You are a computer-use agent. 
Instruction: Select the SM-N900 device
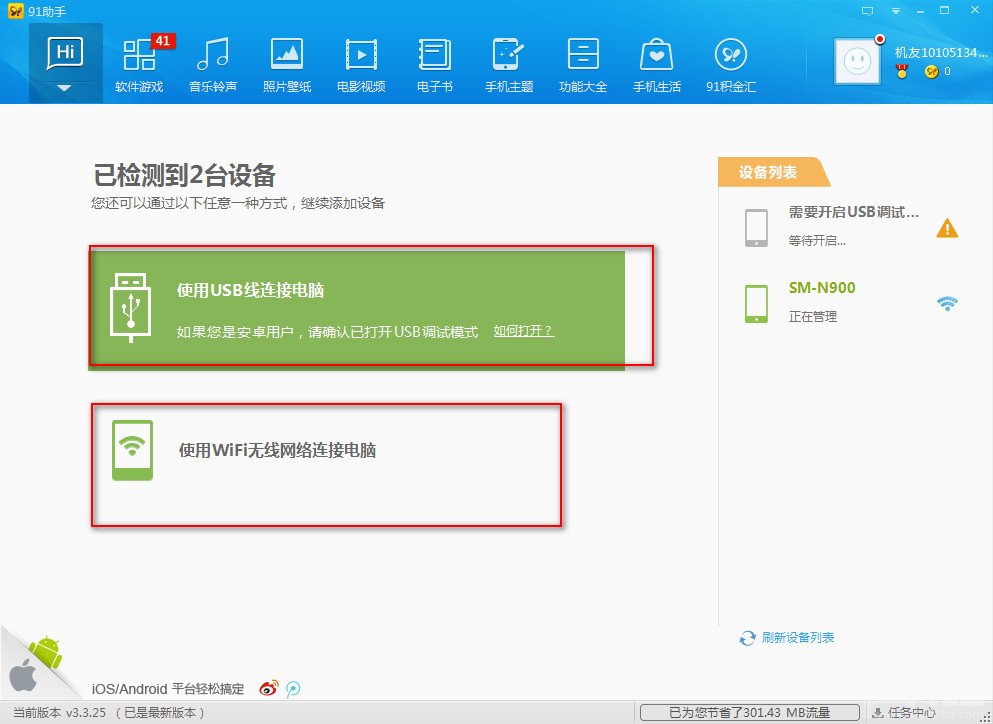(852, 303)
